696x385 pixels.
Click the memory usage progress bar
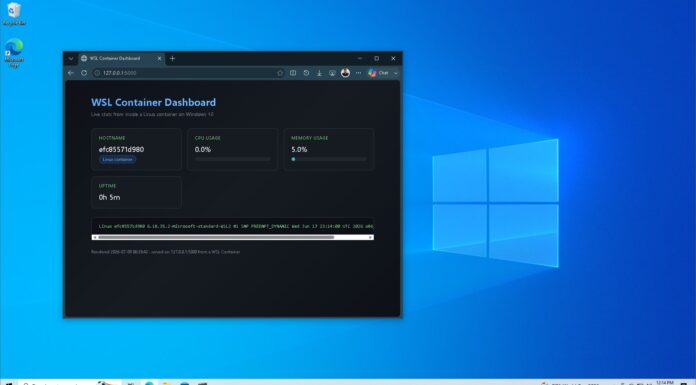coord(329,159)
